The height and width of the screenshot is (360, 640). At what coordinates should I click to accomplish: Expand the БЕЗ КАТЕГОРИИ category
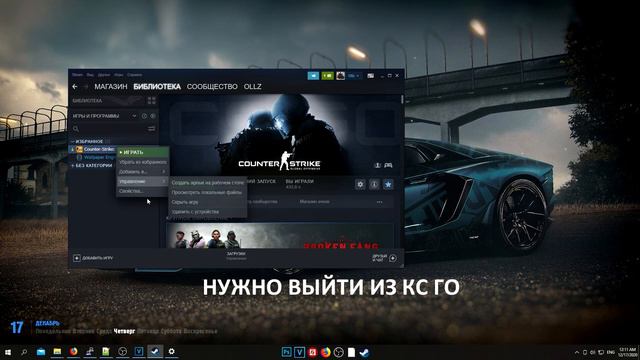pyautogui.click(x=92, y=165)
